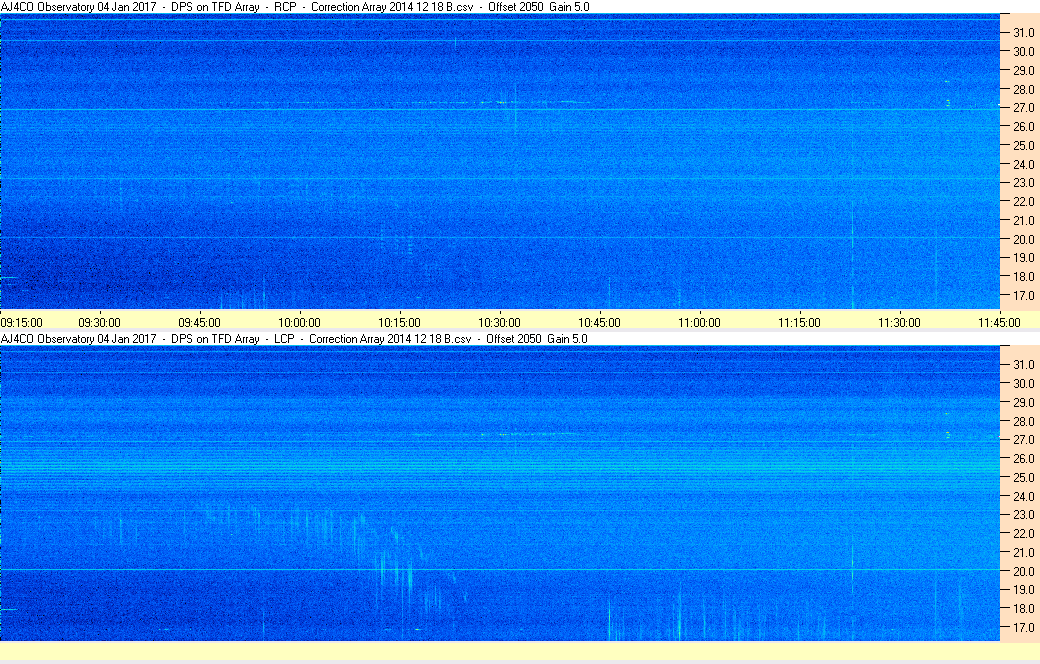Click the 28.0 frequency label in RCP panel

[1023, 90]
